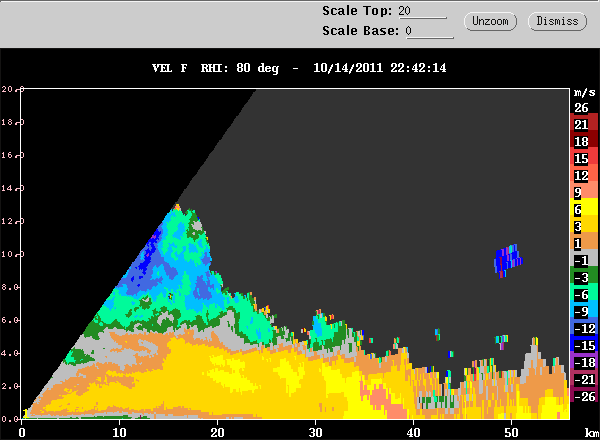Screen dimensions: 600x440
Task: Click the 10 km range axis label
Action: 119,433
